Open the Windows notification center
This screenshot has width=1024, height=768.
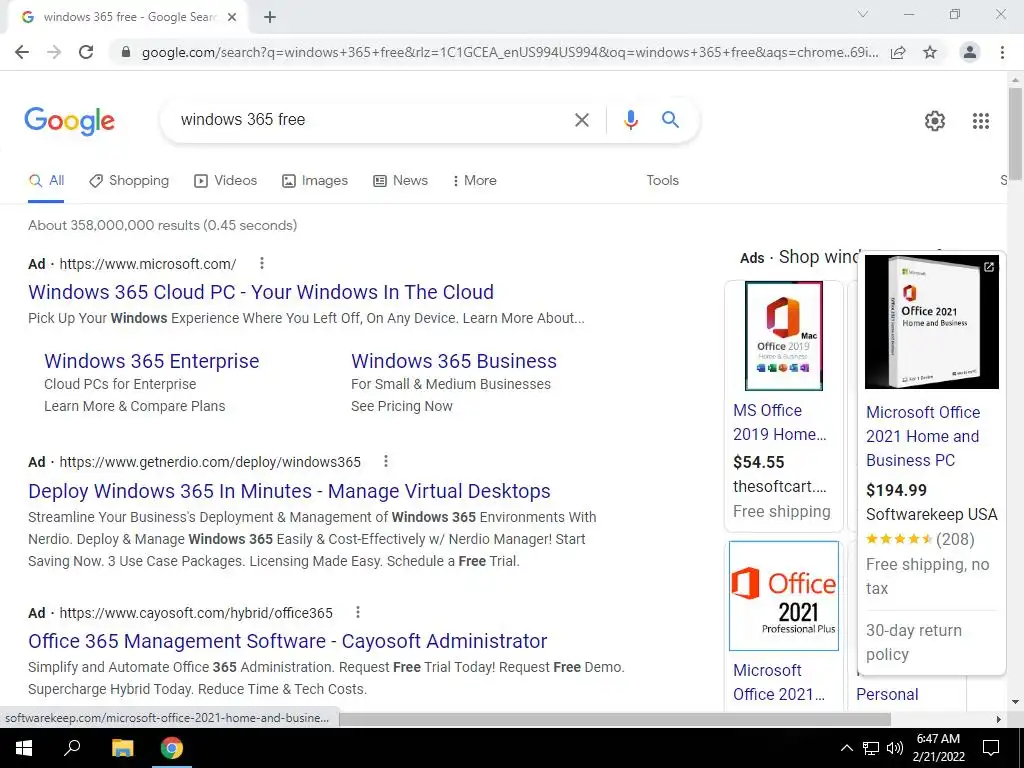[x=991, y=748]
